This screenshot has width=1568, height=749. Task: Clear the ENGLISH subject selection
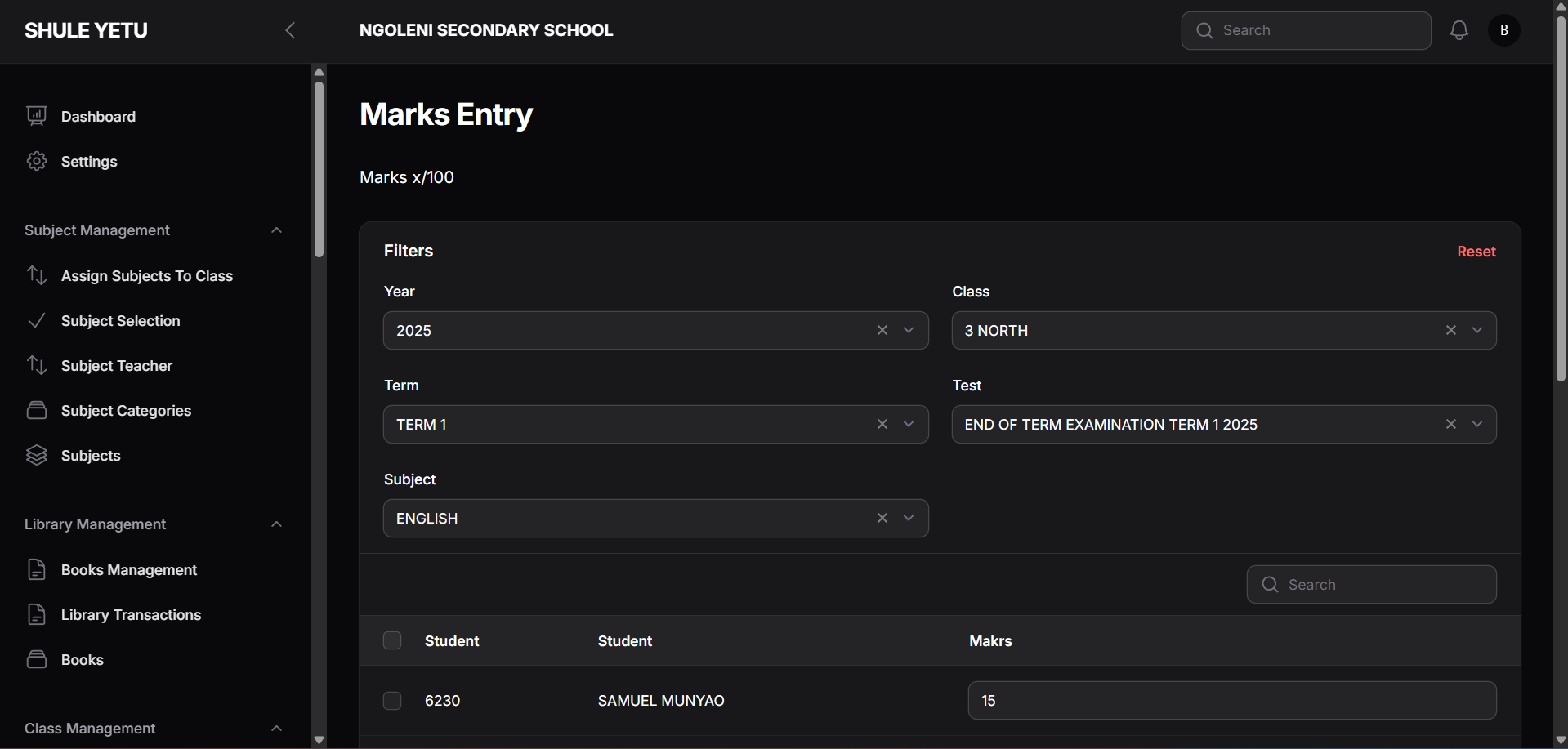click(x=882, y=518)
